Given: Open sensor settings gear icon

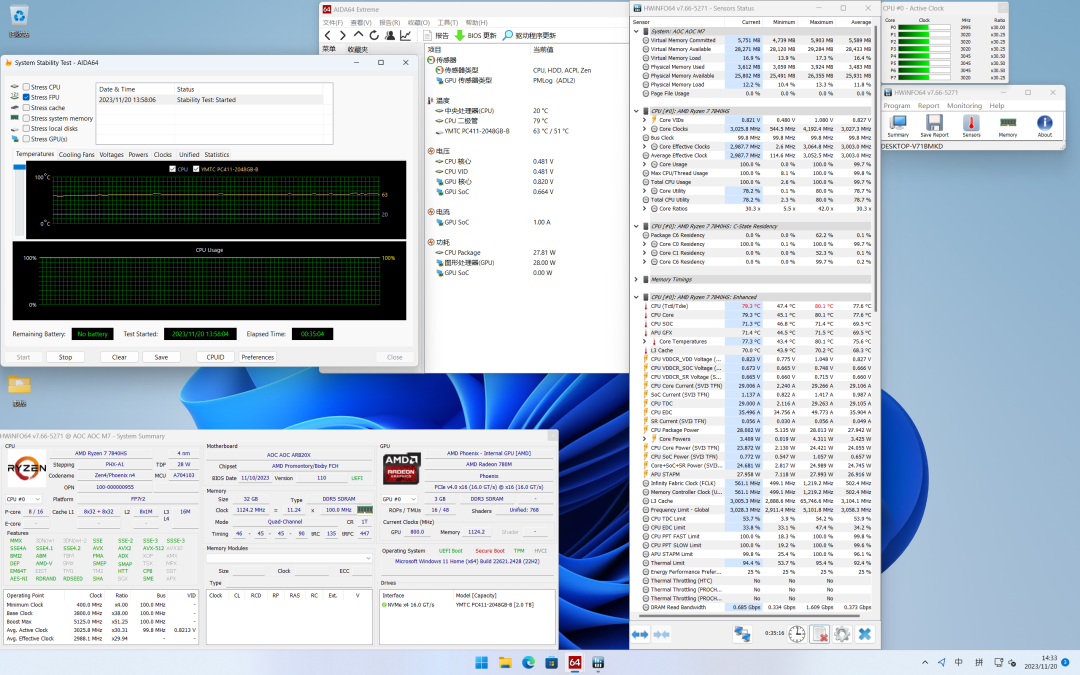Looking at the screenshot, I should click(842, 634).
